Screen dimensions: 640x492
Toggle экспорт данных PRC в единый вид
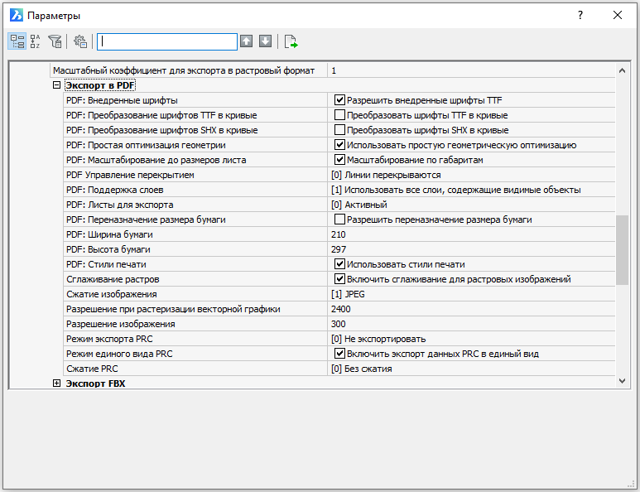[x=340, y=353]
